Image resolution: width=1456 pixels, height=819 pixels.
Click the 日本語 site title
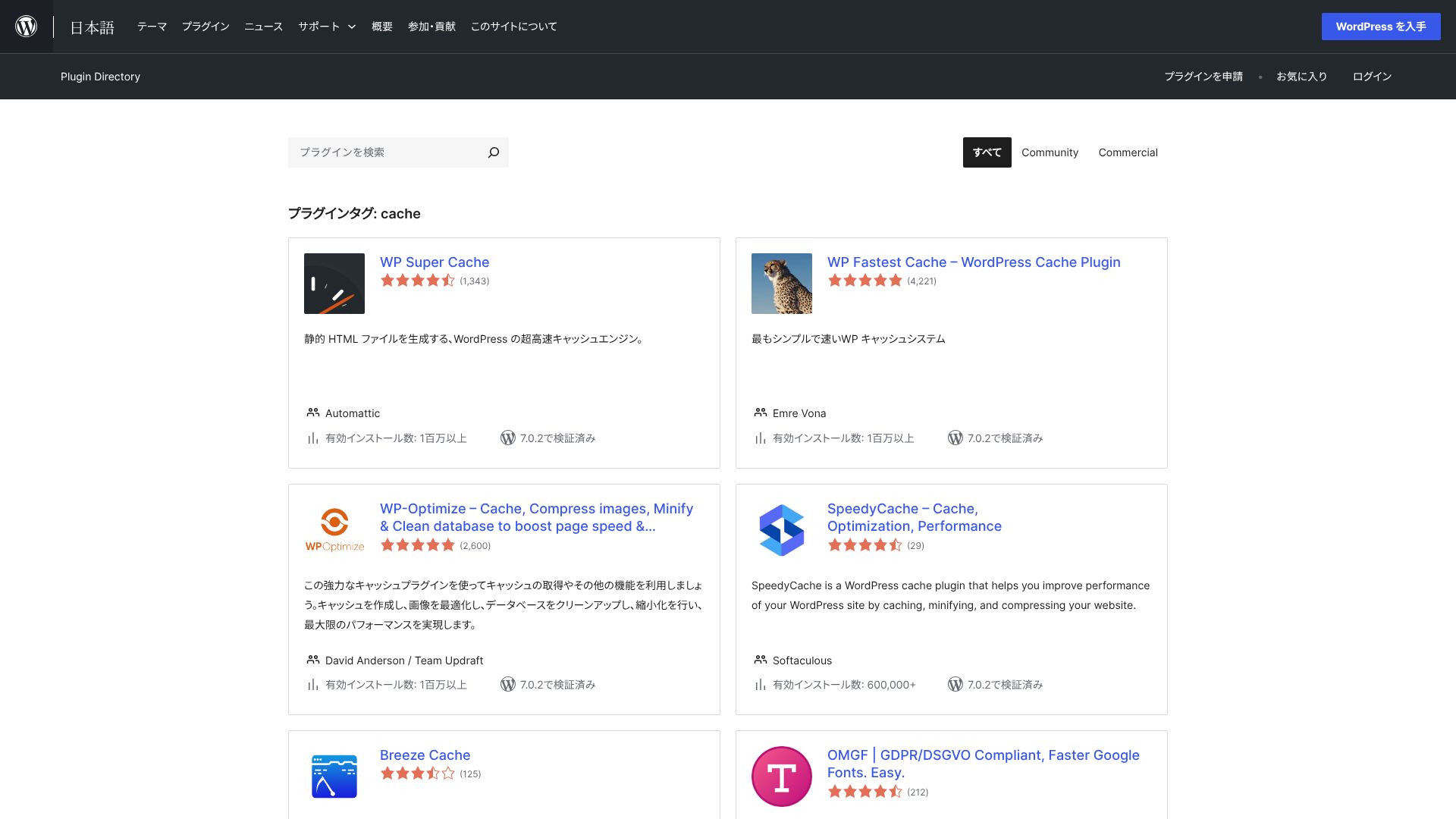tap(92, 27)
